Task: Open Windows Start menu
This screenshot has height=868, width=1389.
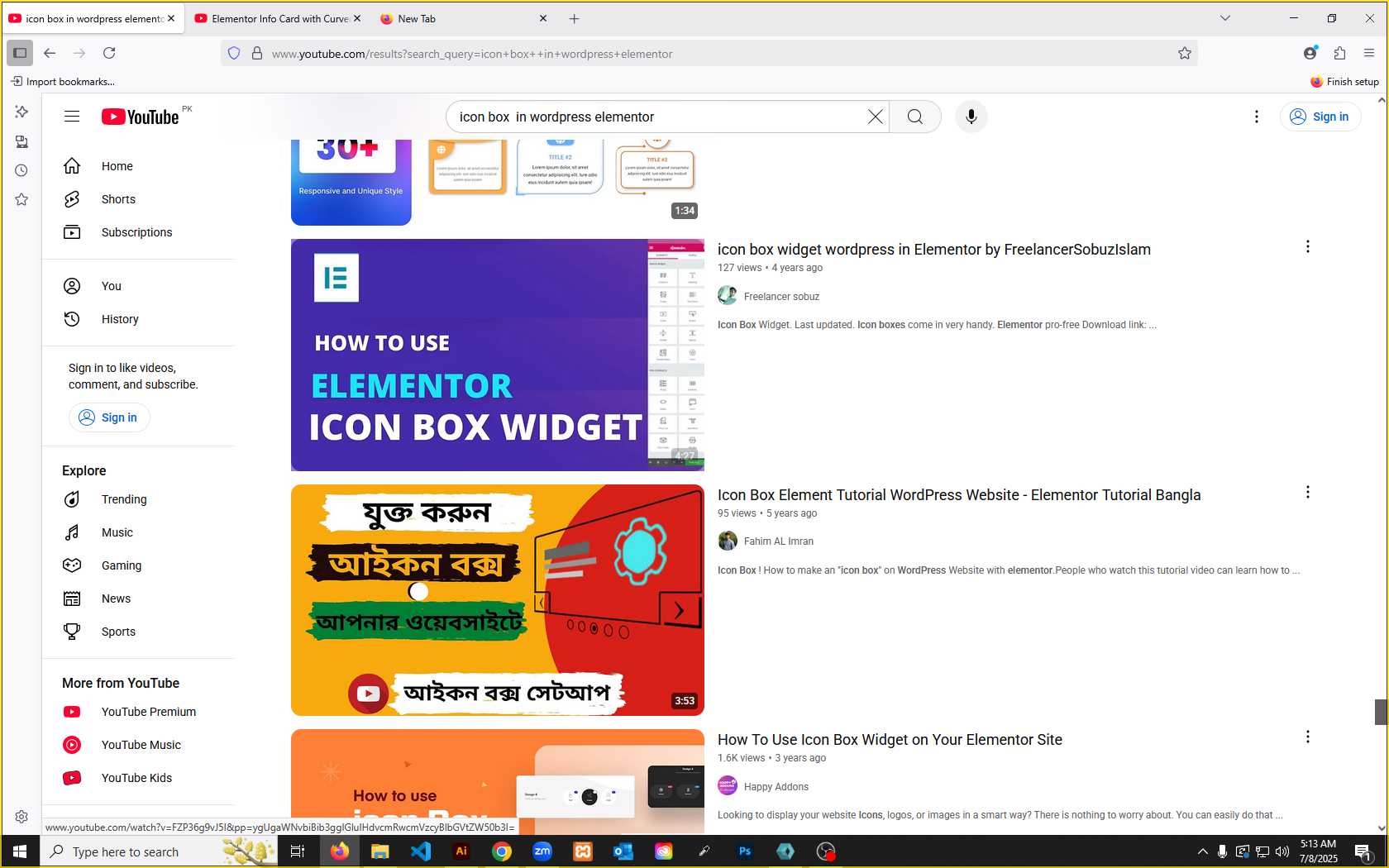Action: 20,851
